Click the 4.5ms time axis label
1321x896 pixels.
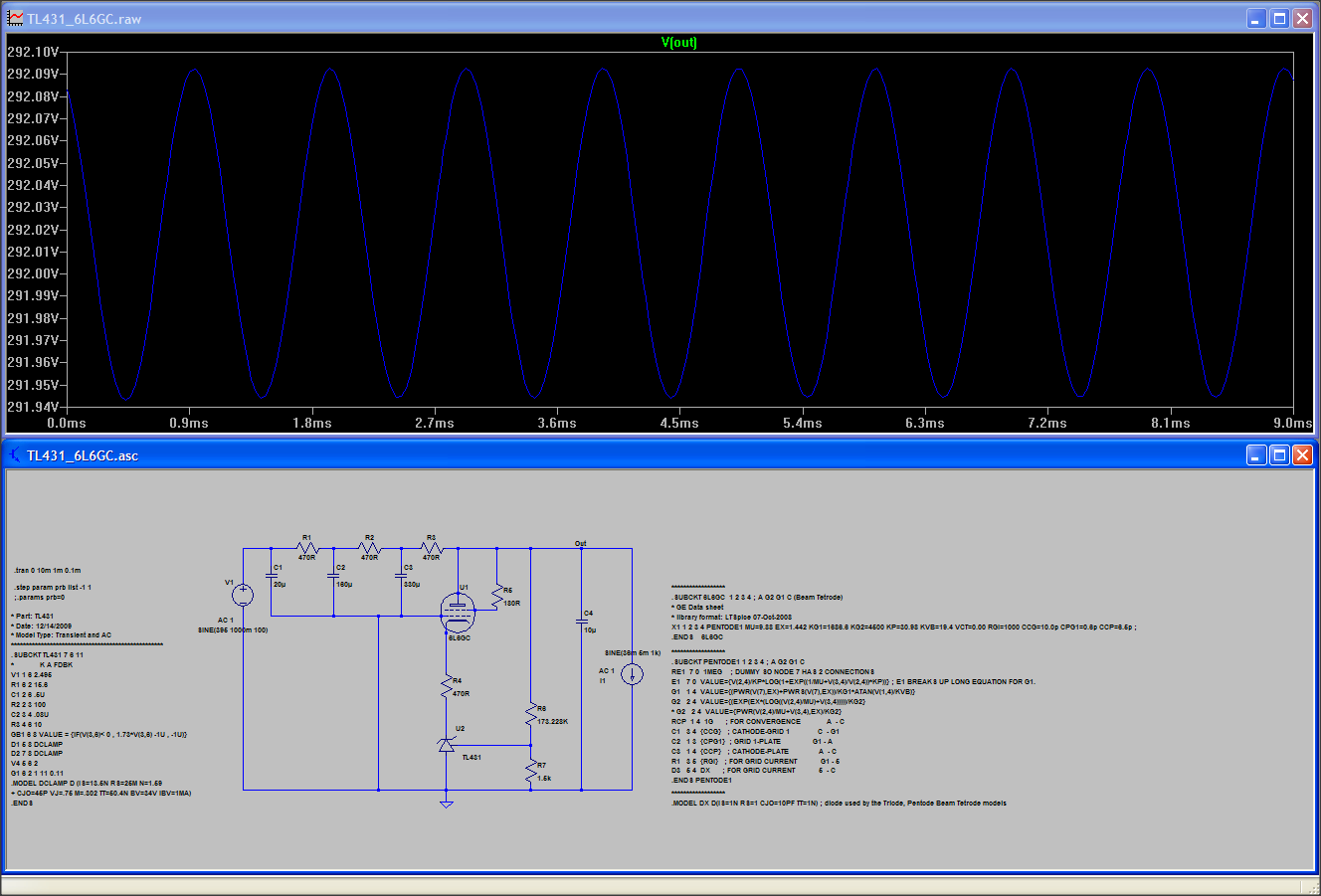click(x=679, y=423)
